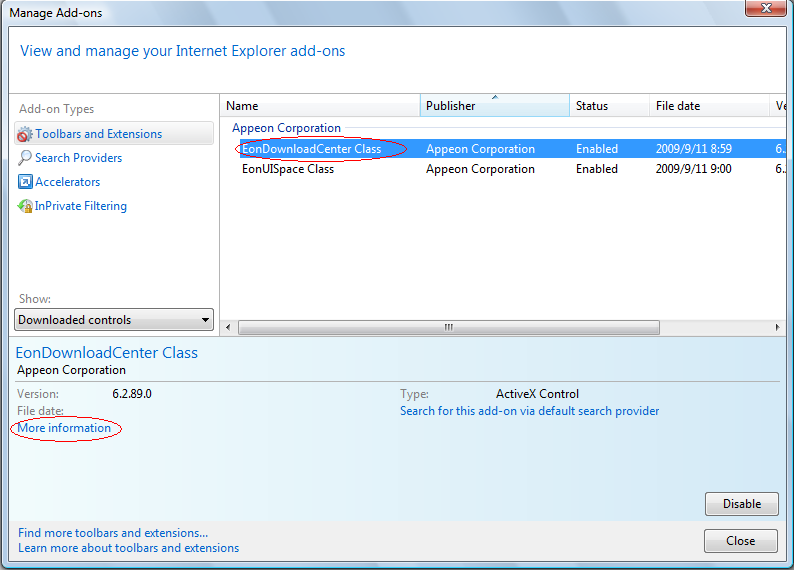
Task: Select Toolbars and Extensions add-on type
Action: 114,134
